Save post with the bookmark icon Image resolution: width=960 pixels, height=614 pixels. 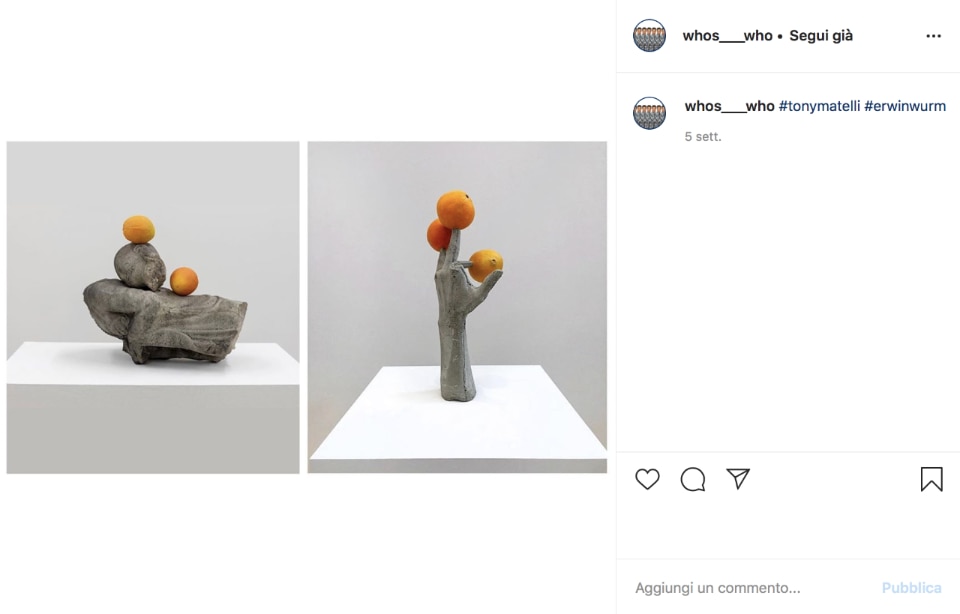point(931,479)
